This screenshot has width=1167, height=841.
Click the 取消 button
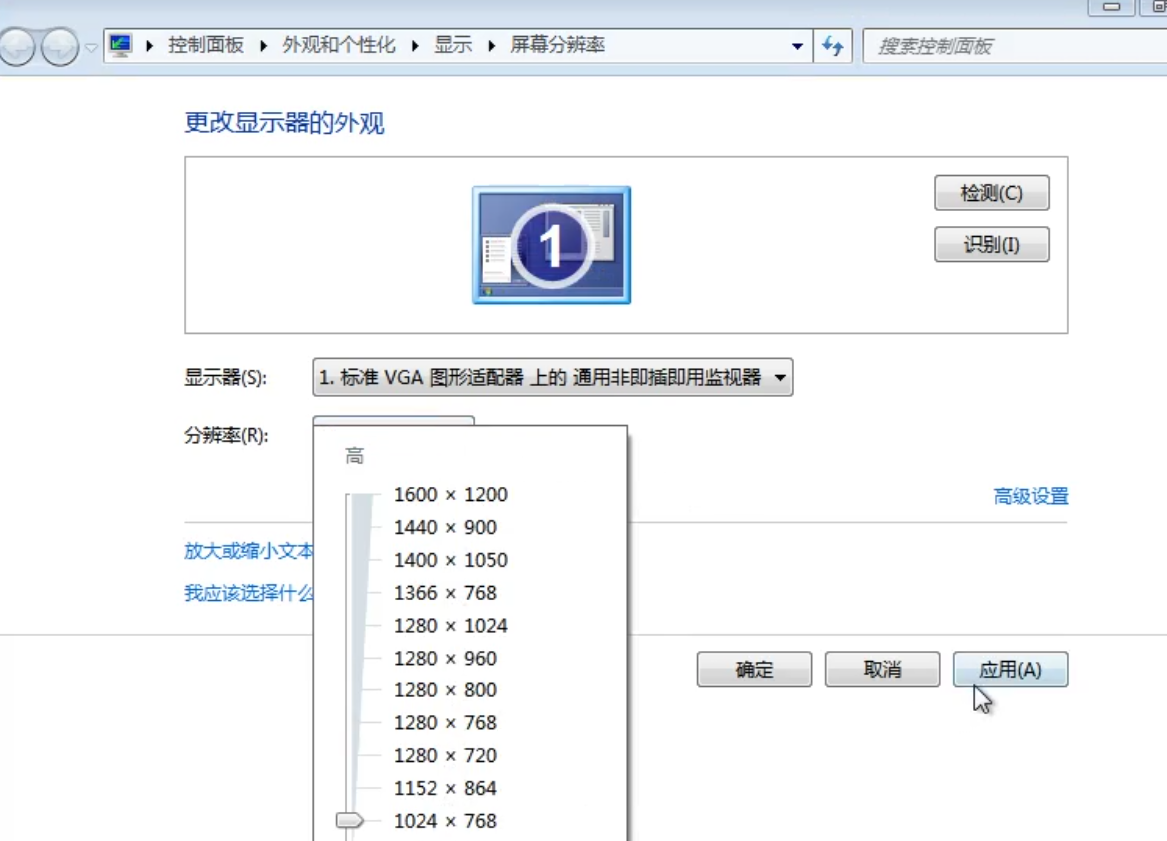pyautogui.click(x=882, y=669)
